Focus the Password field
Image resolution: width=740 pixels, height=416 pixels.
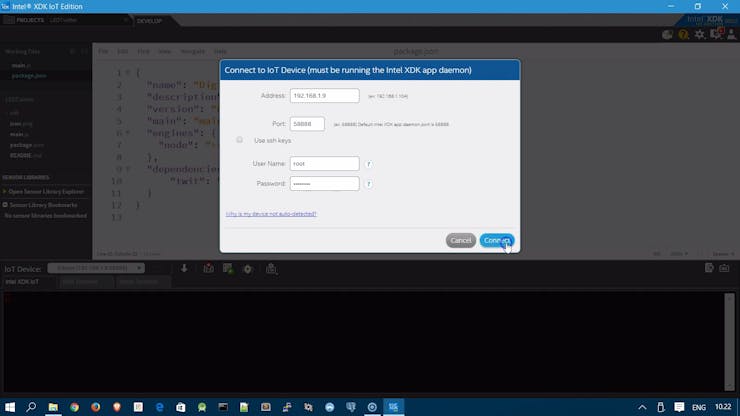[325, 184]
